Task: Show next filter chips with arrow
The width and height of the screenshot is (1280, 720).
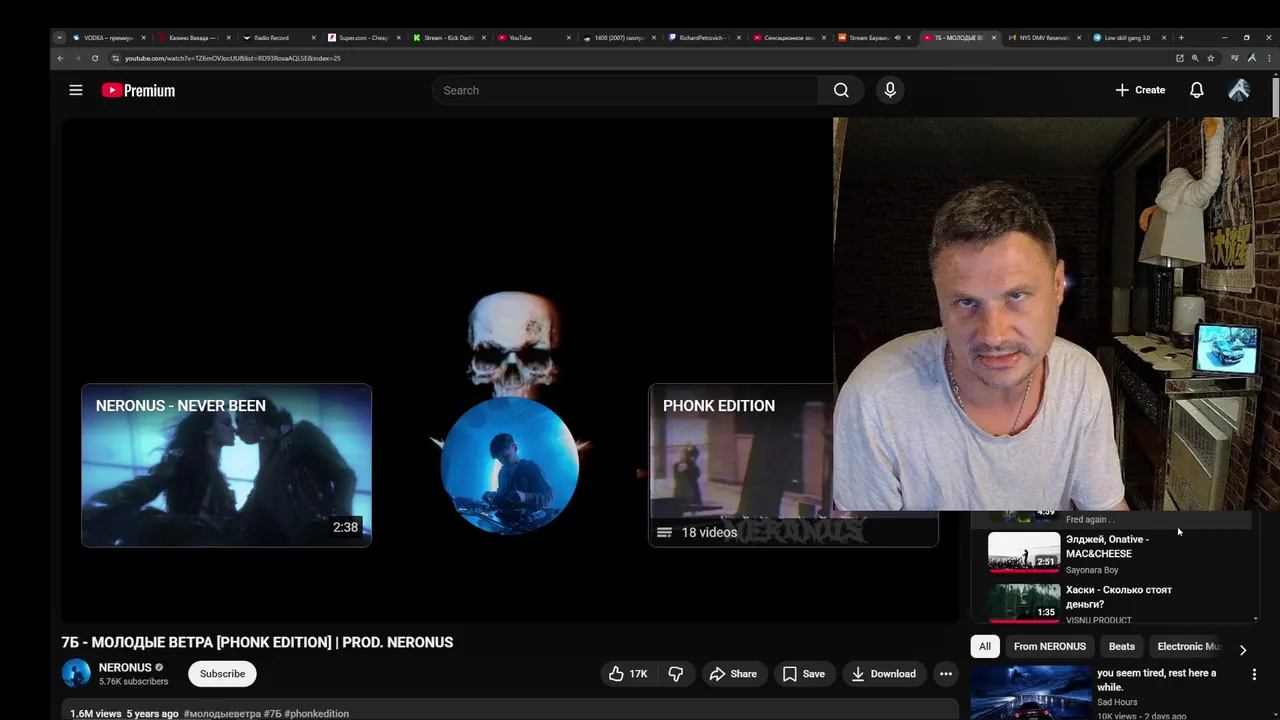Action: (1242, 649)
